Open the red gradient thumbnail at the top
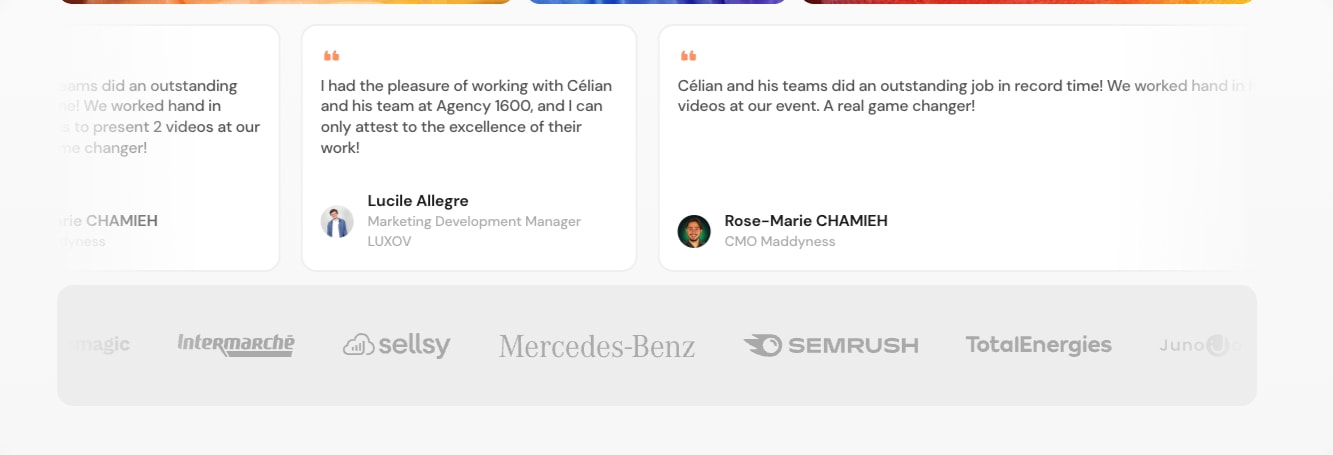 click(1028, 2)
